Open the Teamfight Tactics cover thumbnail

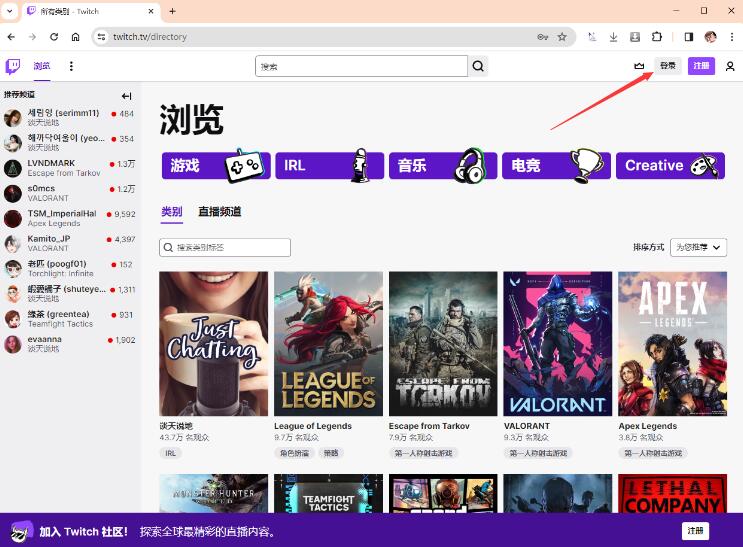point(328,493)
